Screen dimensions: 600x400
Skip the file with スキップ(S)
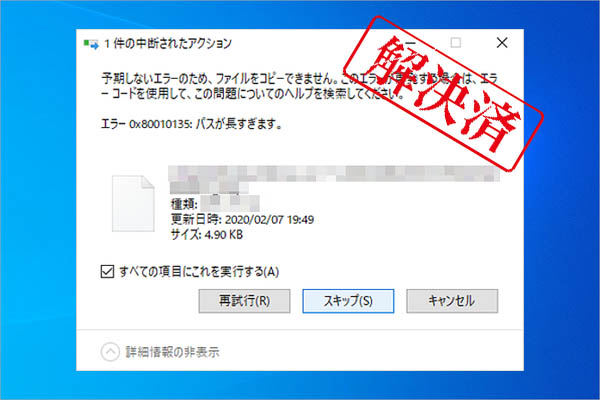click(x=348, y=301)
